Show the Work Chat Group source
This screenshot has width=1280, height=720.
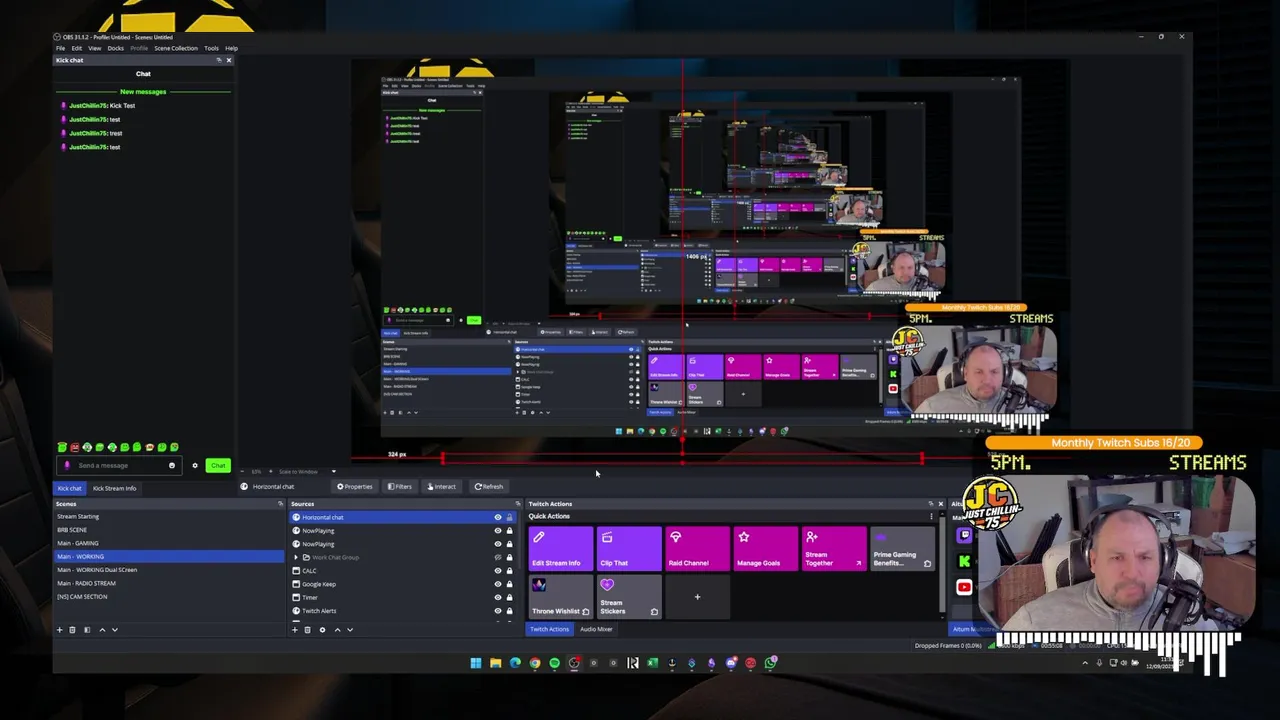497,557
